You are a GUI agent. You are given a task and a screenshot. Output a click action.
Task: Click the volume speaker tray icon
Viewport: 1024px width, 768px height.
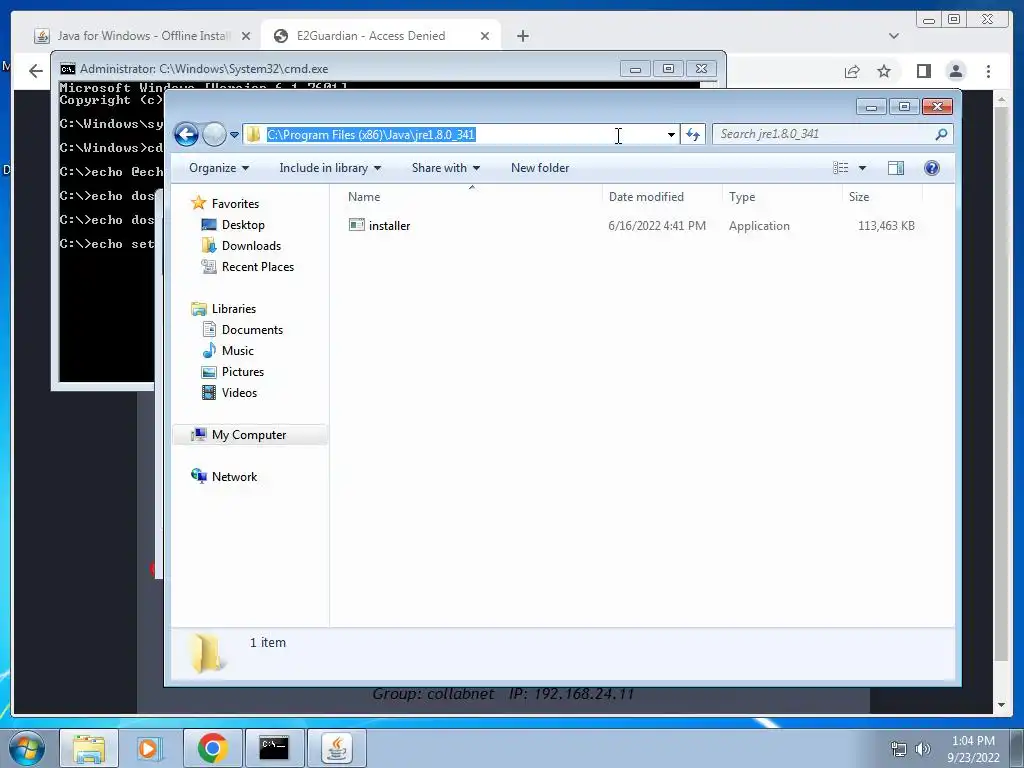point(922,749)
